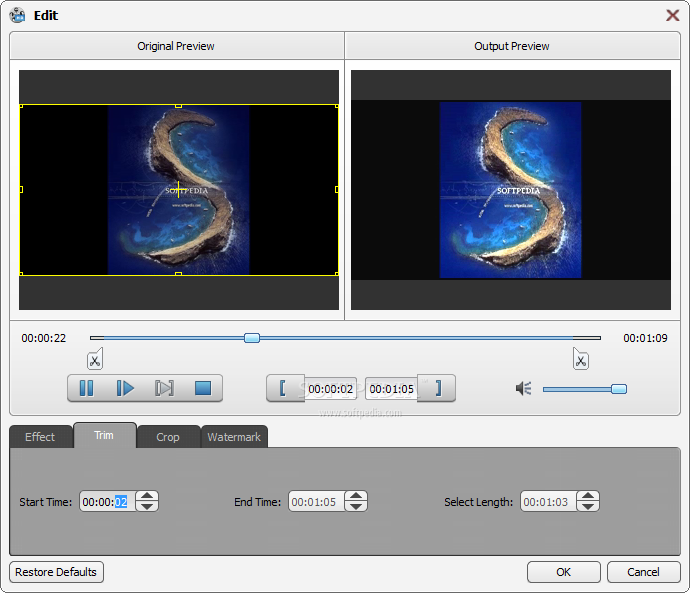Viewport: 690px width, 593px height.
Task: Click the Select Length input field
Action: click(549, 501)
